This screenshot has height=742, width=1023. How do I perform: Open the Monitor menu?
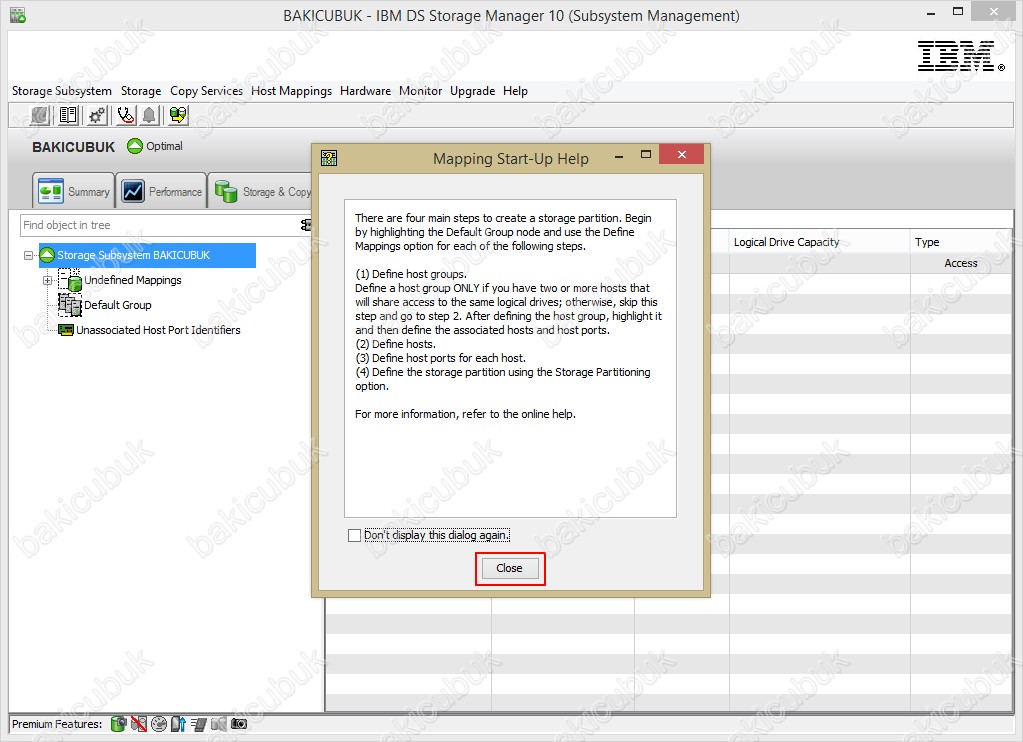(x=421, y=91)
